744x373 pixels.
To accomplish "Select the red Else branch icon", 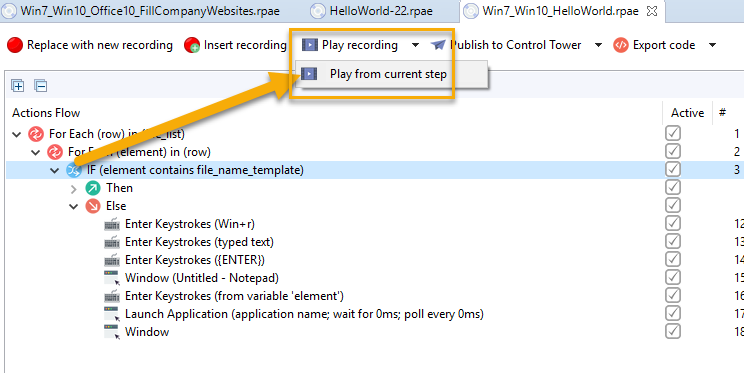I will point(93,206).
